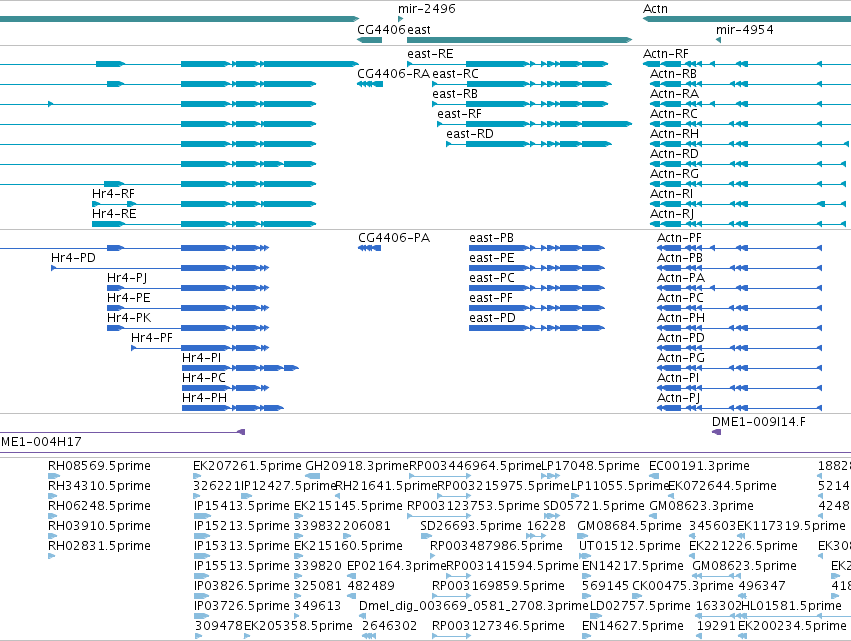851x641 pixels.
Task: Select the Hr4-PF protein label
Action: coord(152,339)
